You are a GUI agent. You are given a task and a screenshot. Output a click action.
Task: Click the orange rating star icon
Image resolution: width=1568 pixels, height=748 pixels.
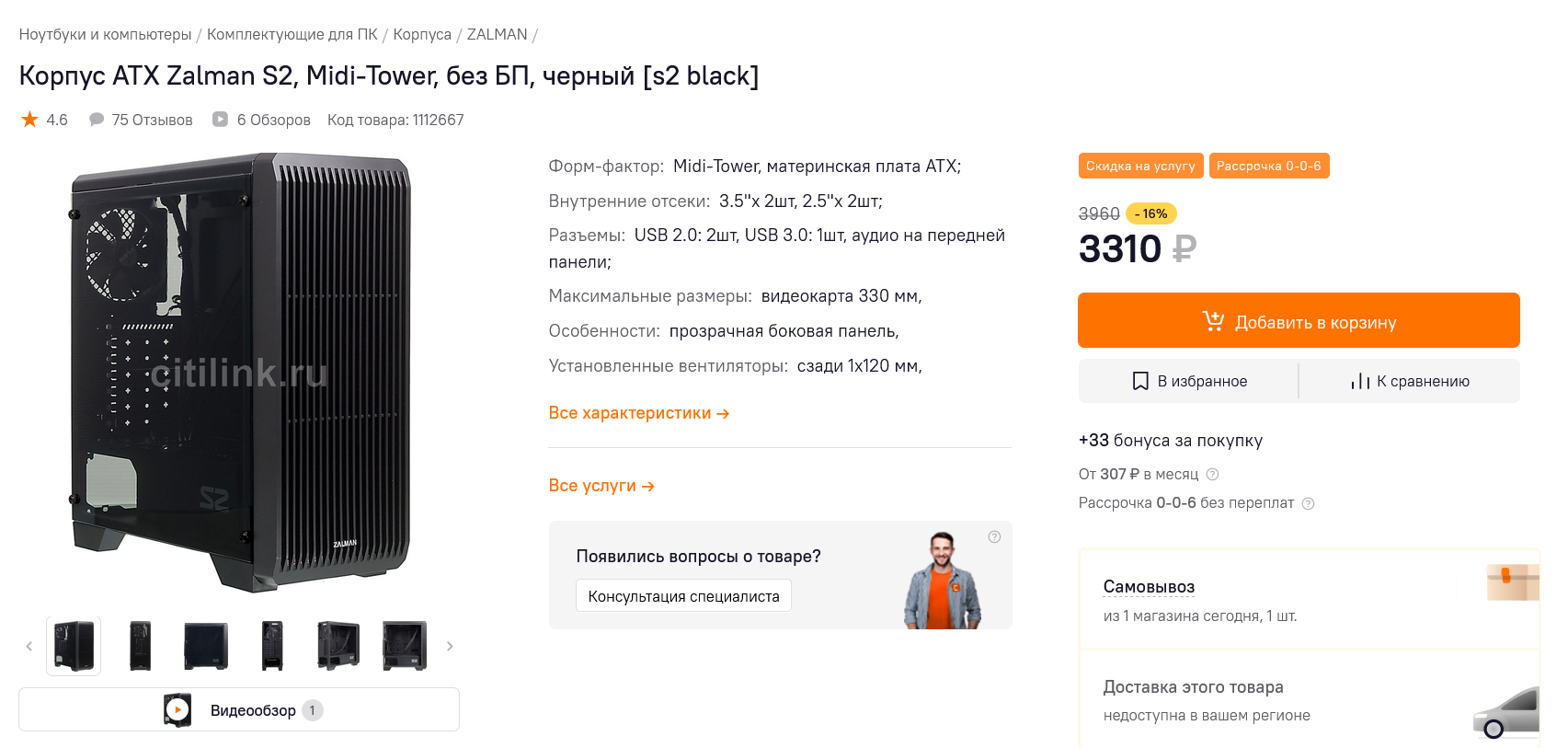click(x=30, y=120)
